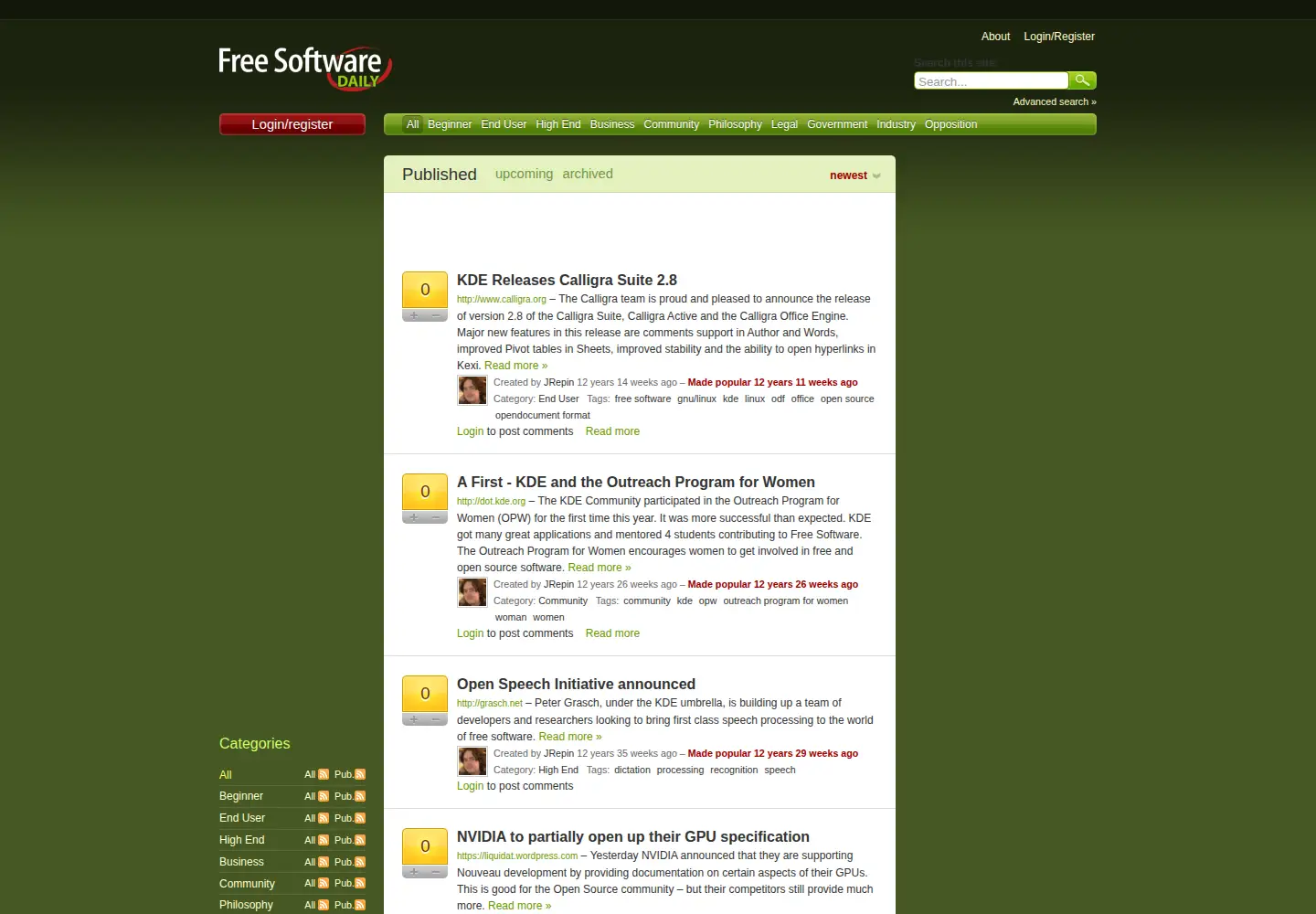The image size is (1316, 914).
Task: Open Advanced search link
Action: pos(1055,101)
